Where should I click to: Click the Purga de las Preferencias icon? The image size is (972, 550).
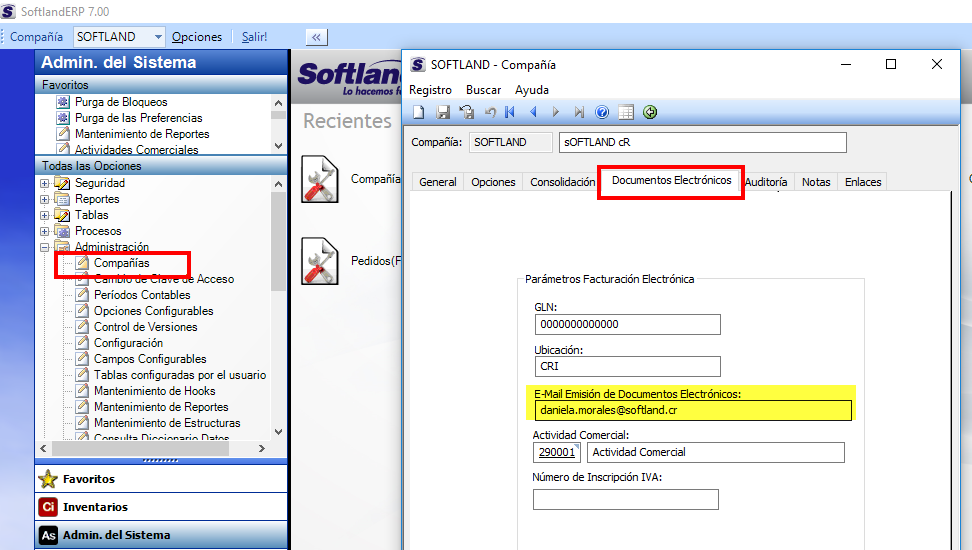[63, 118]
